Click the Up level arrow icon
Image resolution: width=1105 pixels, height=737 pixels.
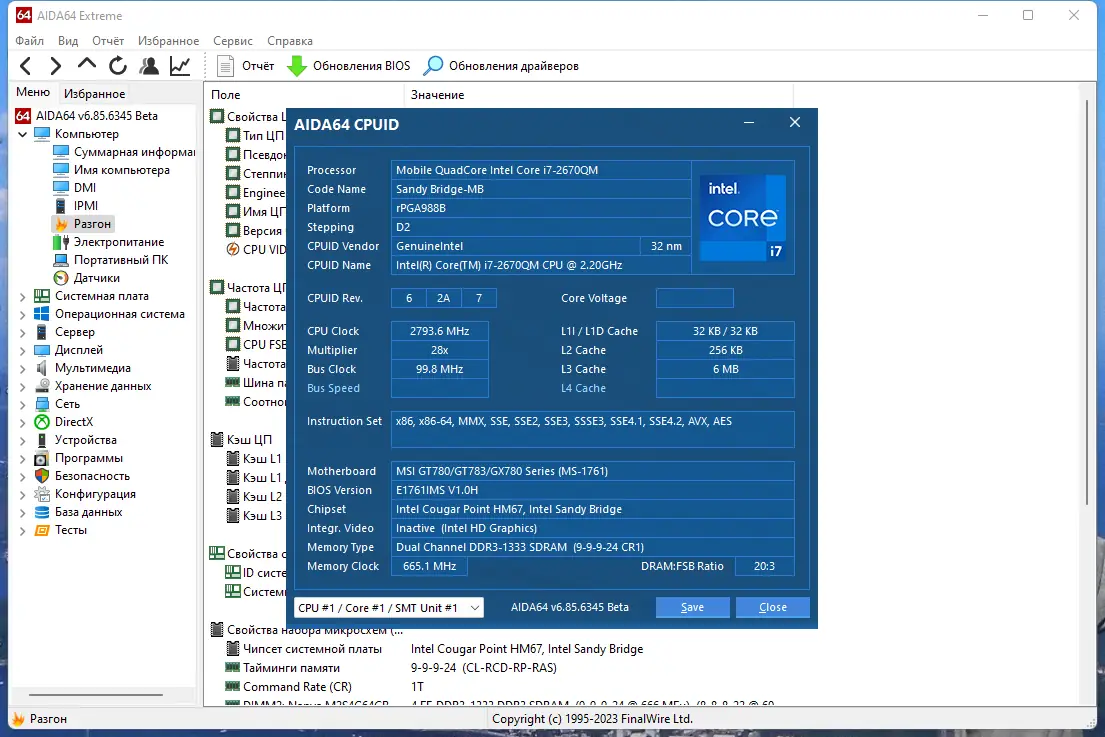87,65
